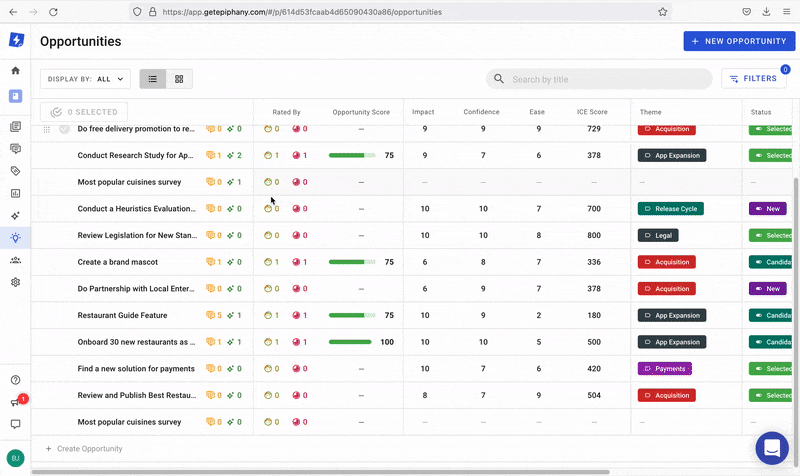Click the bar chart icon in sidebar
The height and width of the screenshot is (476, 800).
(x=15, y=193)
